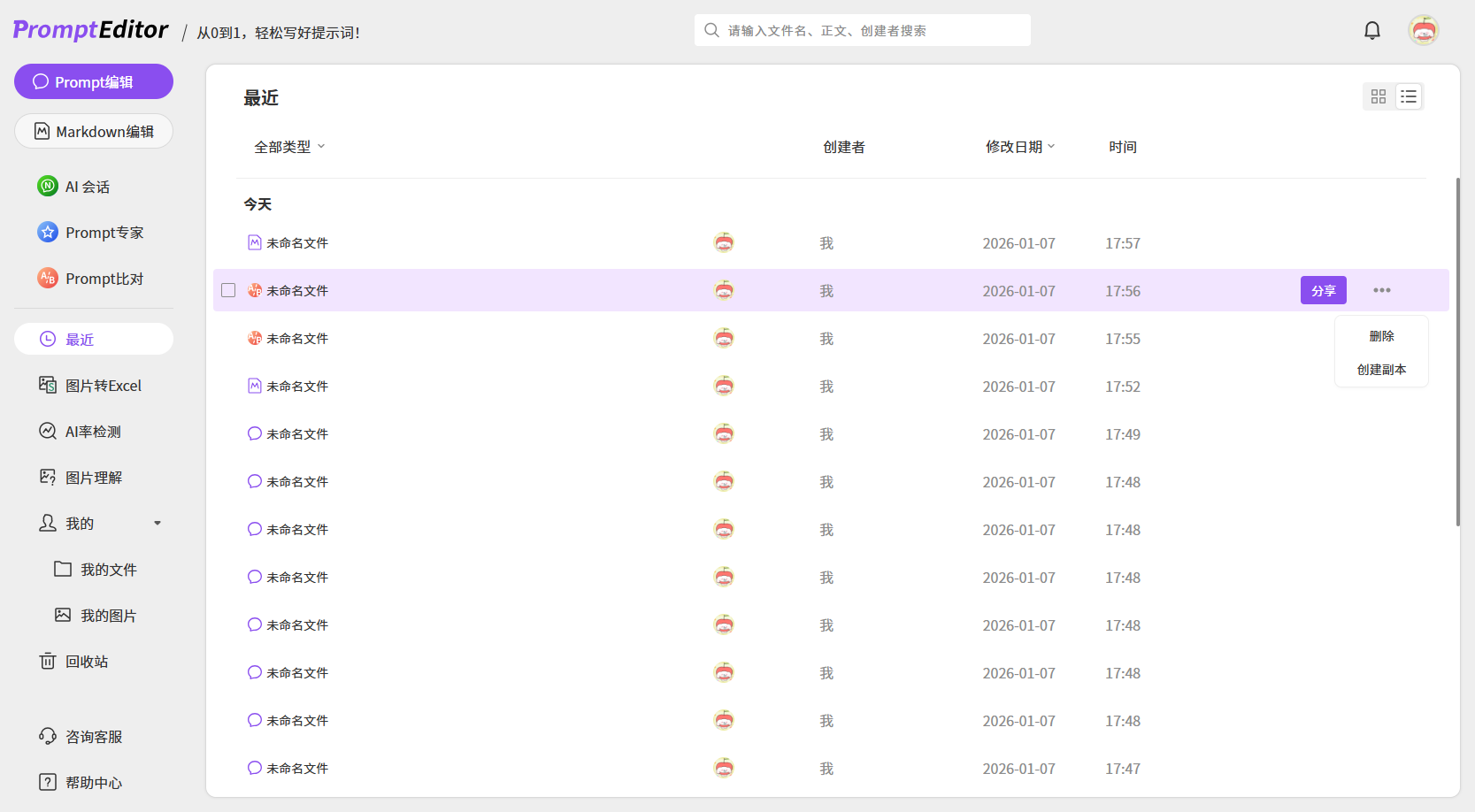Image resolution: width=1475 pixels, height=812 pixels.
Task: Switch to grid view layout
Action: [1378, 96]
